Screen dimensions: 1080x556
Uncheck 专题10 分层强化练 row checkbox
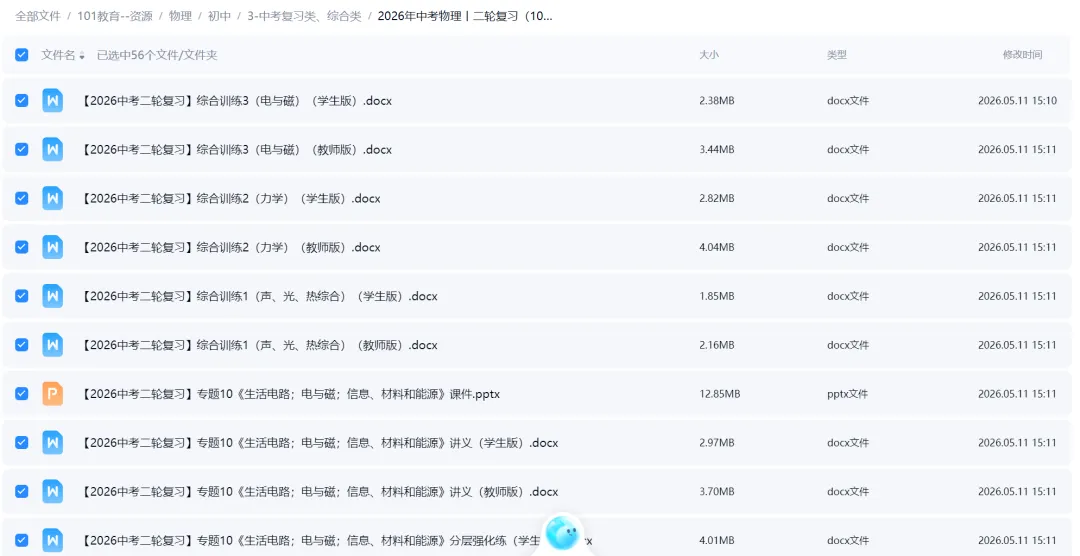tap(21, 541)
